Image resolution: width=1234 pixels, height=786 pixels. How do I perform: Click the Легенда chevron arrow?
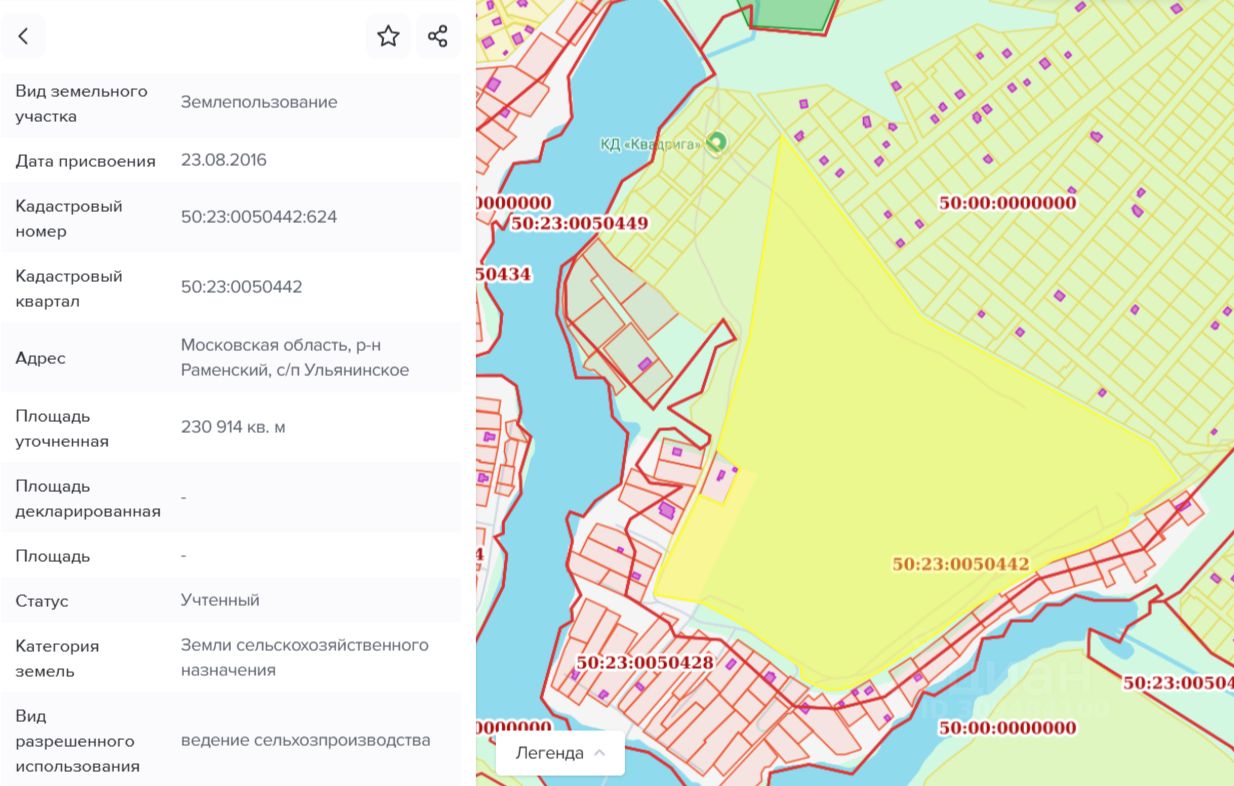(x=600, y=753)
